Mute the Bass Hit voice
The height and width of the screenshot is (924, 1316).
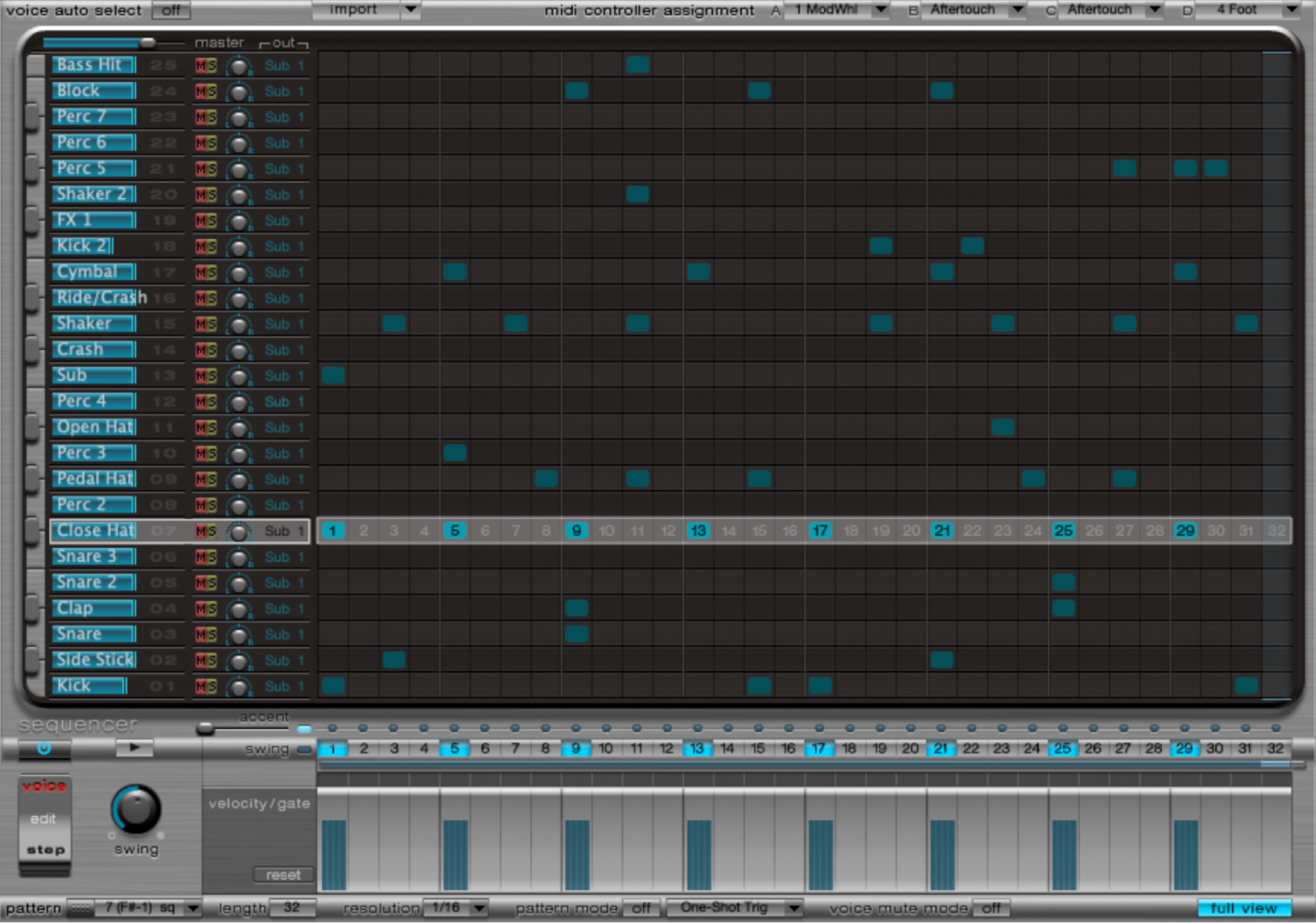point(201,65)
